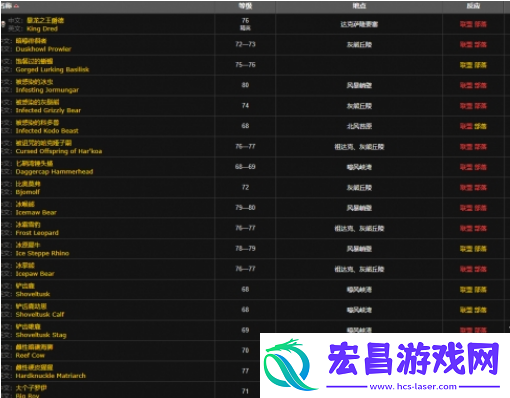Click the level value 72—73
Viewport: 510px width, 398px height.
[x=245, y=44]
